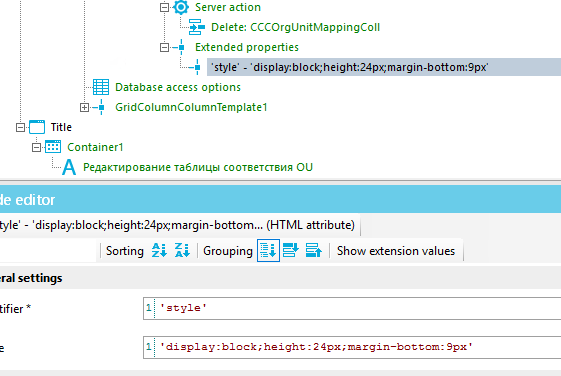
Task: Click the general settings section header
Action: (280, 278)
